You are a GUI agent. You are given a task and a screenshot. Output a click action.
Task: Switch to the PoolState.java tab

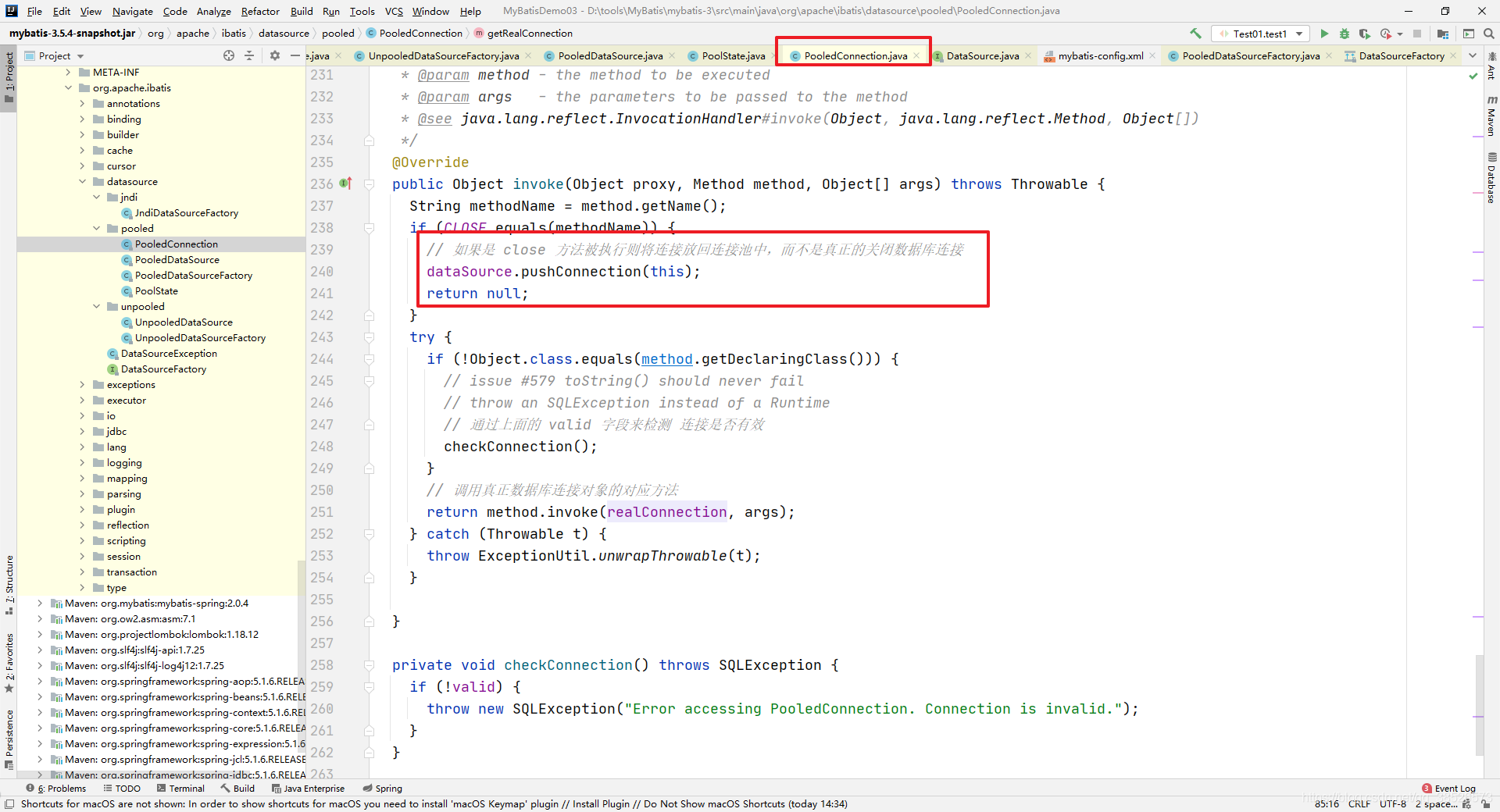pyautogui.click(x=733, y=55)
